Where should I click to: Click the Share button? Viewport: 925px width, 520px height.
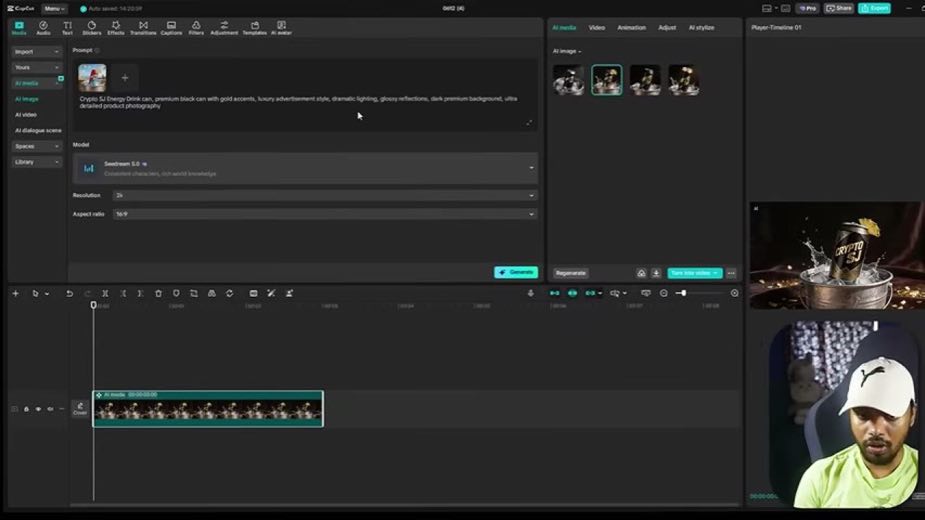pyautogui.click(x=838, y=8)
